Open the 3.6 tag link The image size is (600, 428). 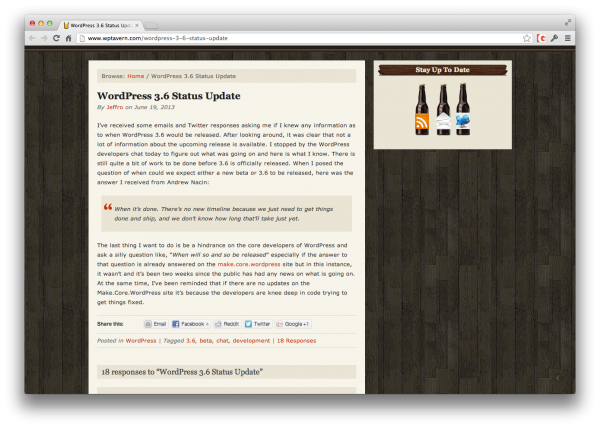point(191,340)
